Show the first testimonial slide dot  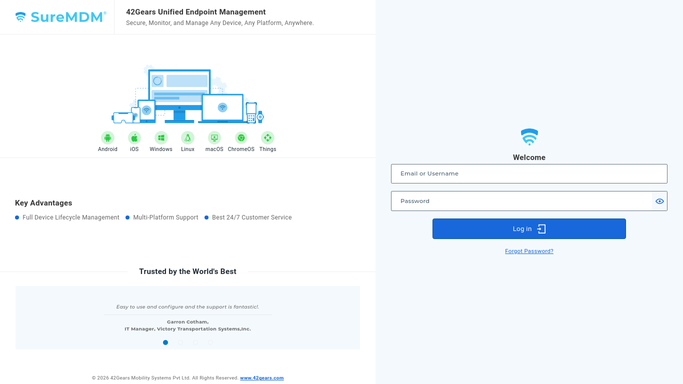(x=166, y=343)
